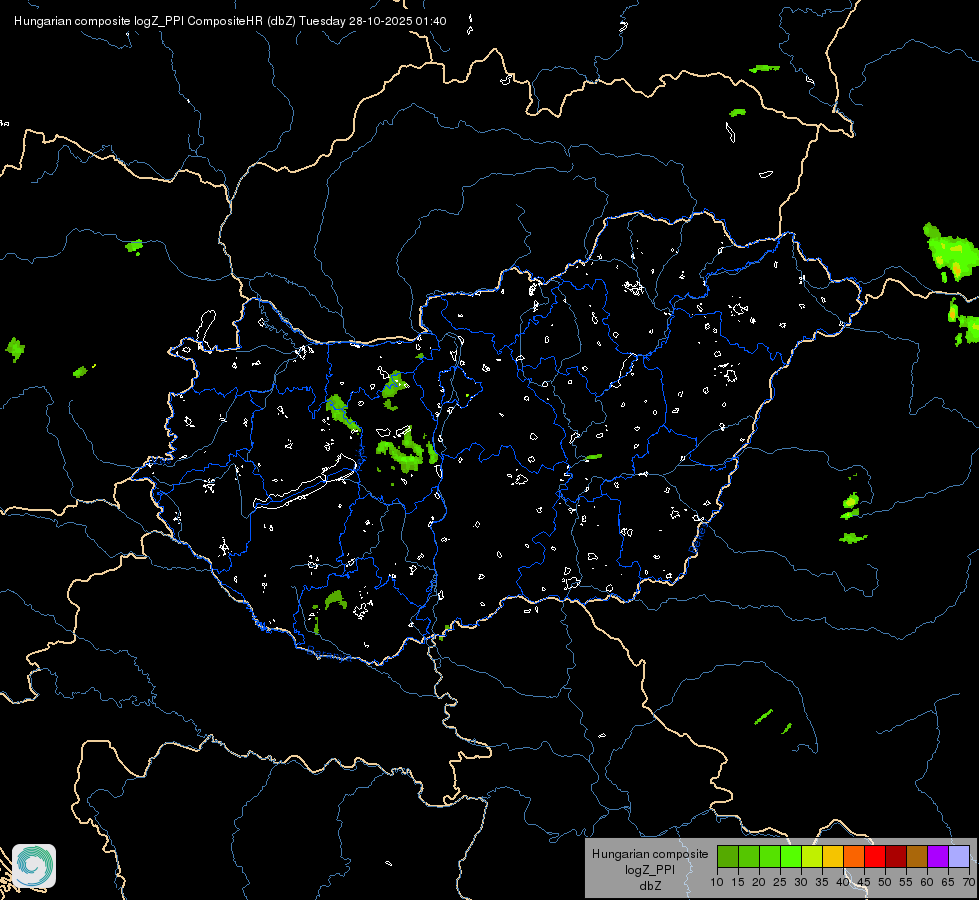
Task: Select the bright red 45-50 dBZ swatch
Action: coord(875,856)
